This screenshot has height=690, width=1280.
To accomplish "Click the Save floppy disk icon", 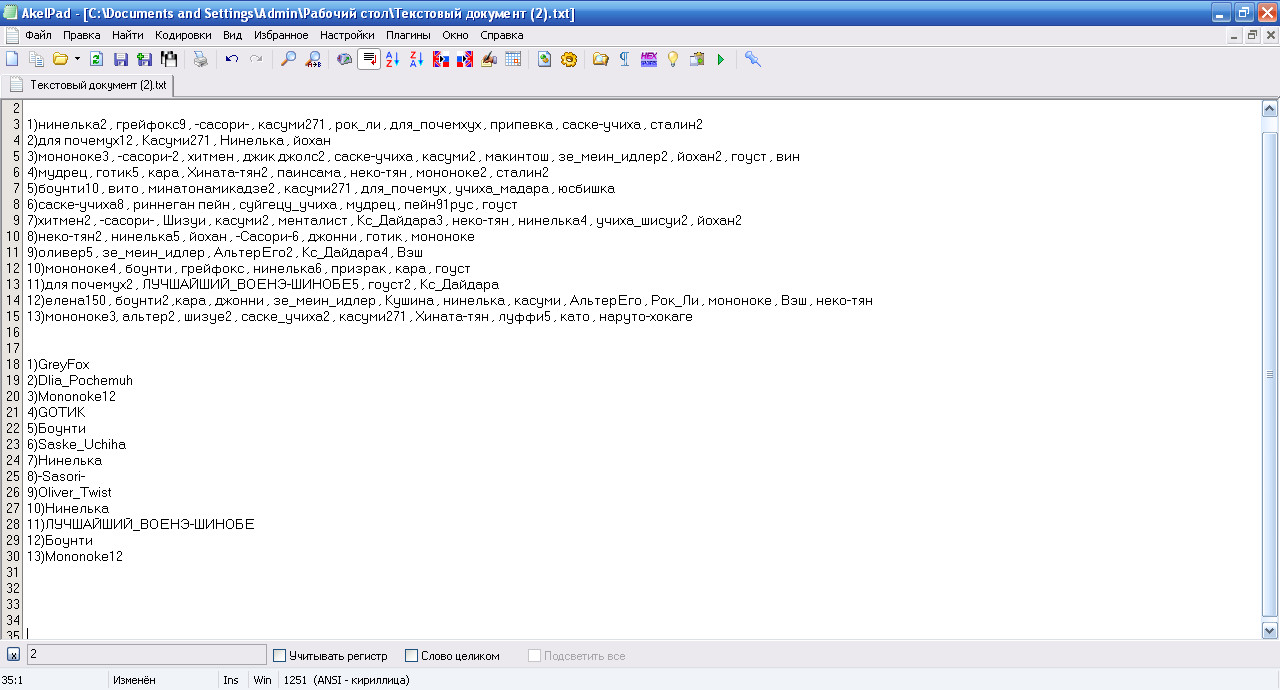I will (121, 60).
